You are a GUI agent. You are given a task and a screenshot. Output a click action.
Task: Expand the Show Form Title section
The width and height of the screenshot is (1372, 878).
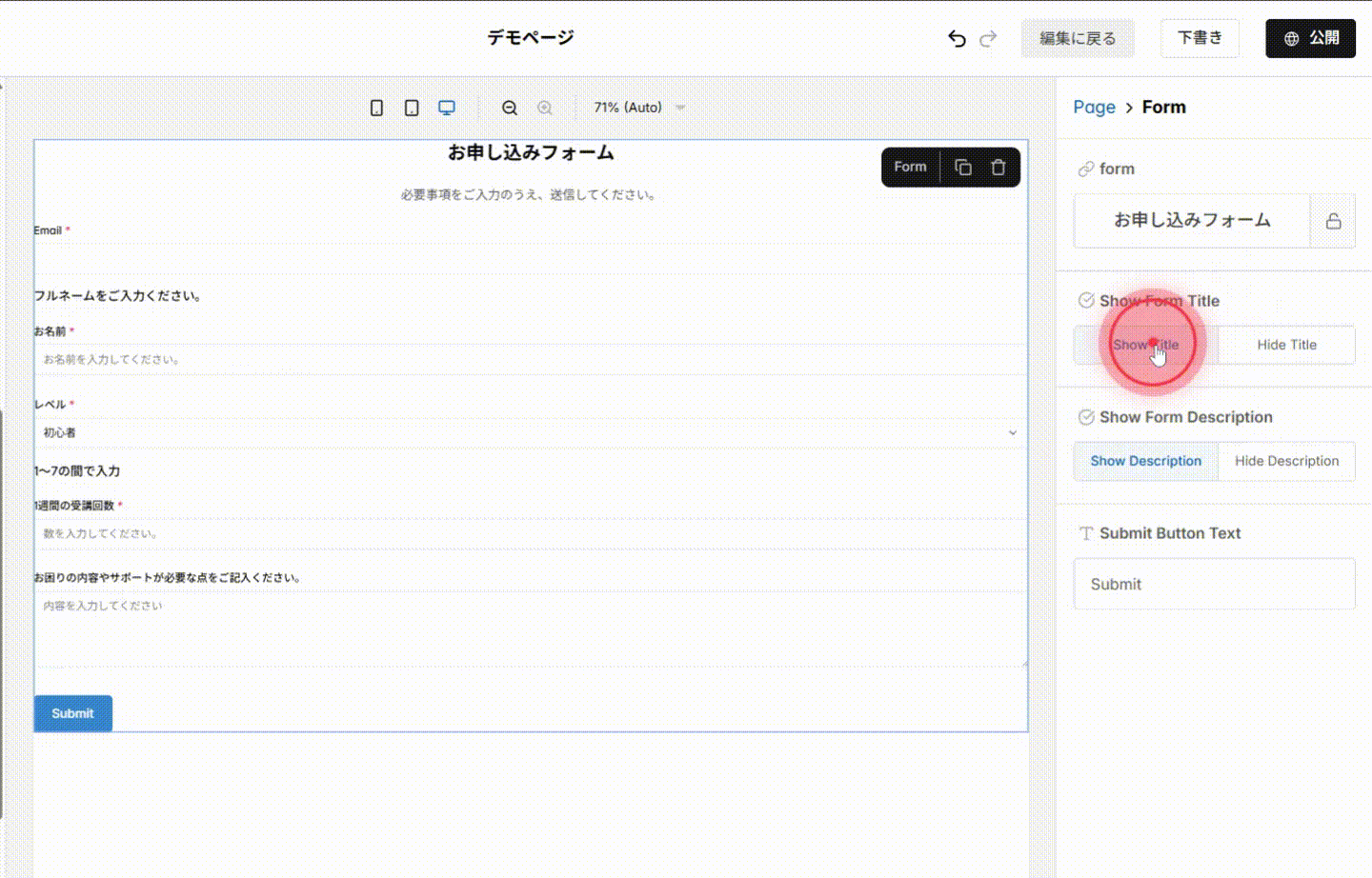[x=1160, y=300]
